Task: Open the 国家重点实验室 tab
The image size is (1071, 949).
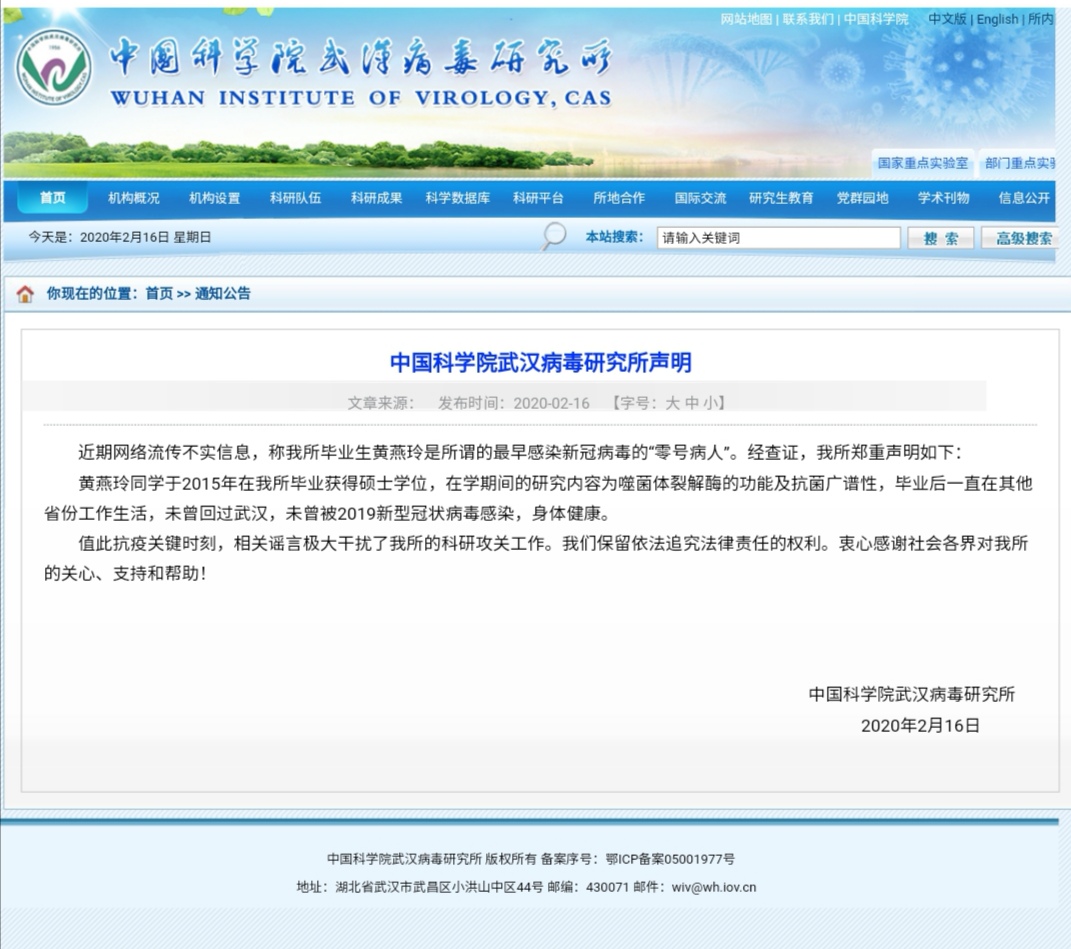Action: (x=923, y=163)
